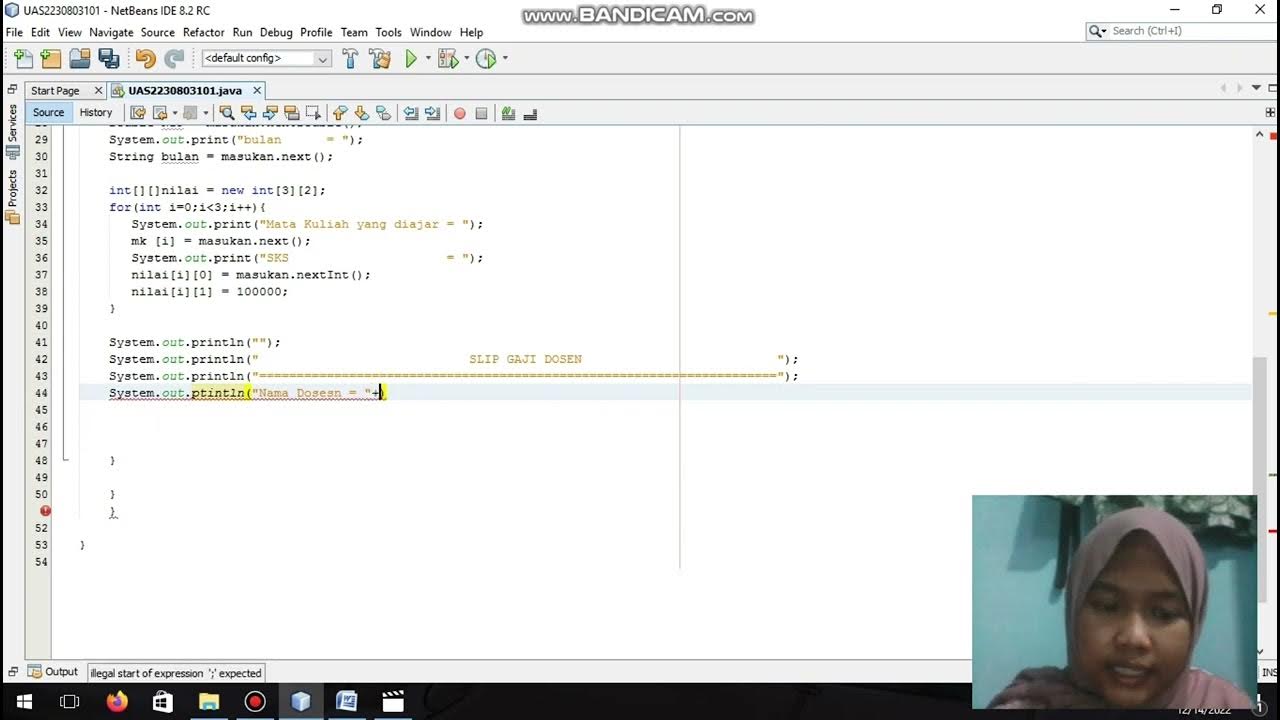Click the New Project toolbar icon

click(x=51, y=59)
